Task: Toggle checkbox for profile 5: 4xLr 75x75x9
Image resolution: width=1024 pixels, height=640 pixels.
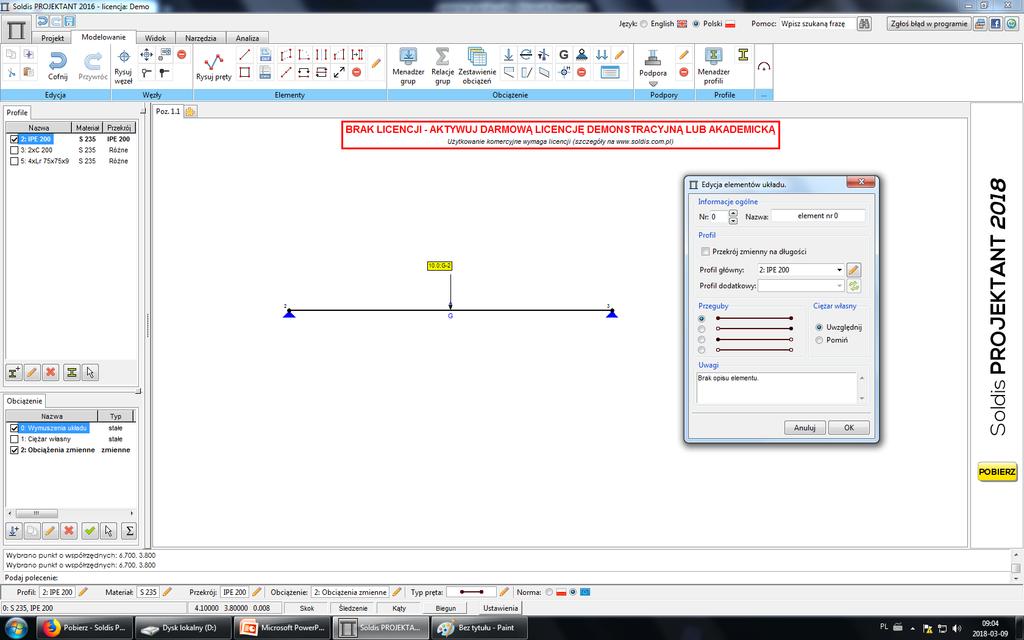Action: click(14, 161)
